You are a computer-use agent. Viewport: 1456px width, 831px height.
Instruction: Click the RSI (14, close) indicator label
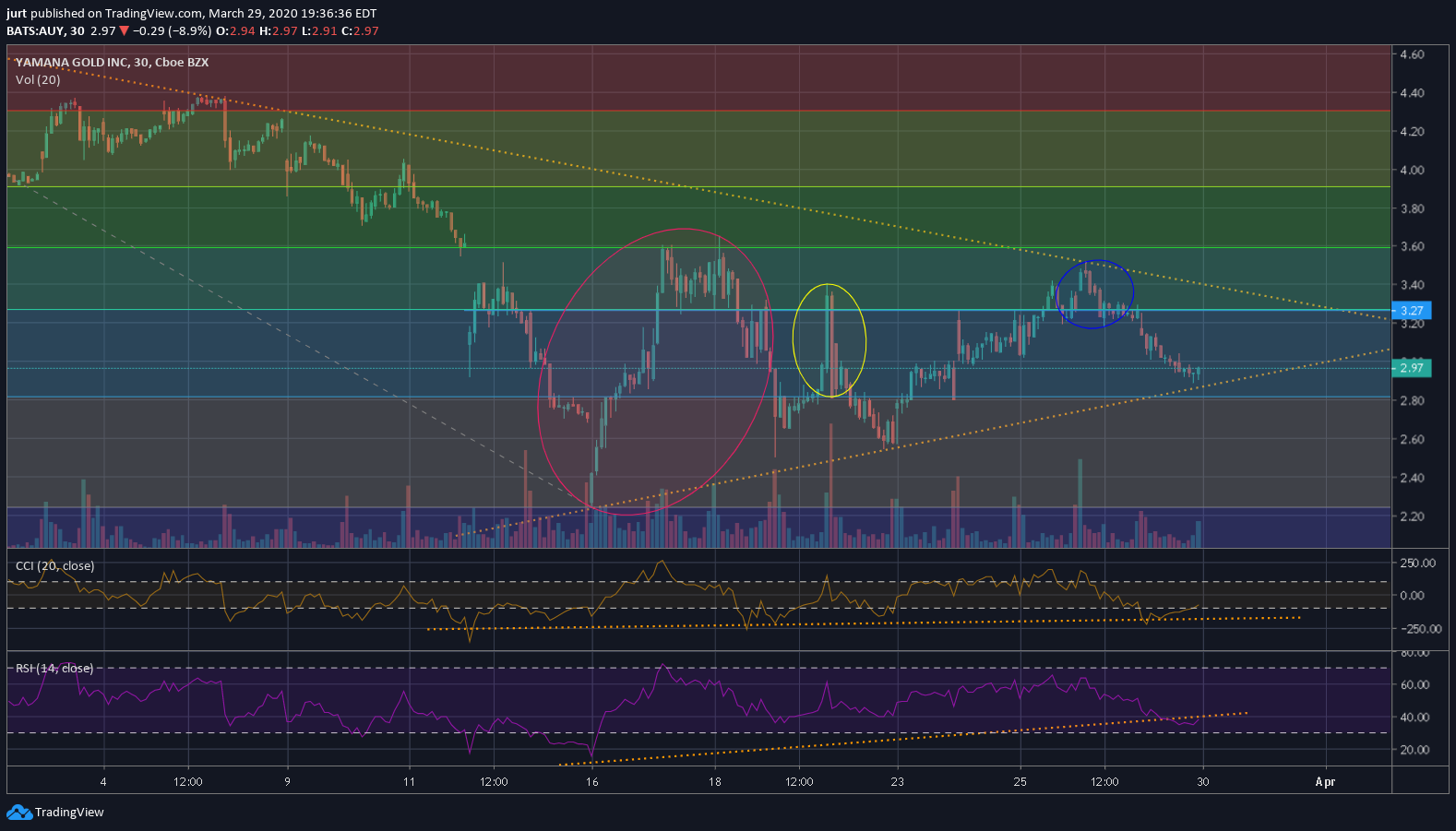54,669
